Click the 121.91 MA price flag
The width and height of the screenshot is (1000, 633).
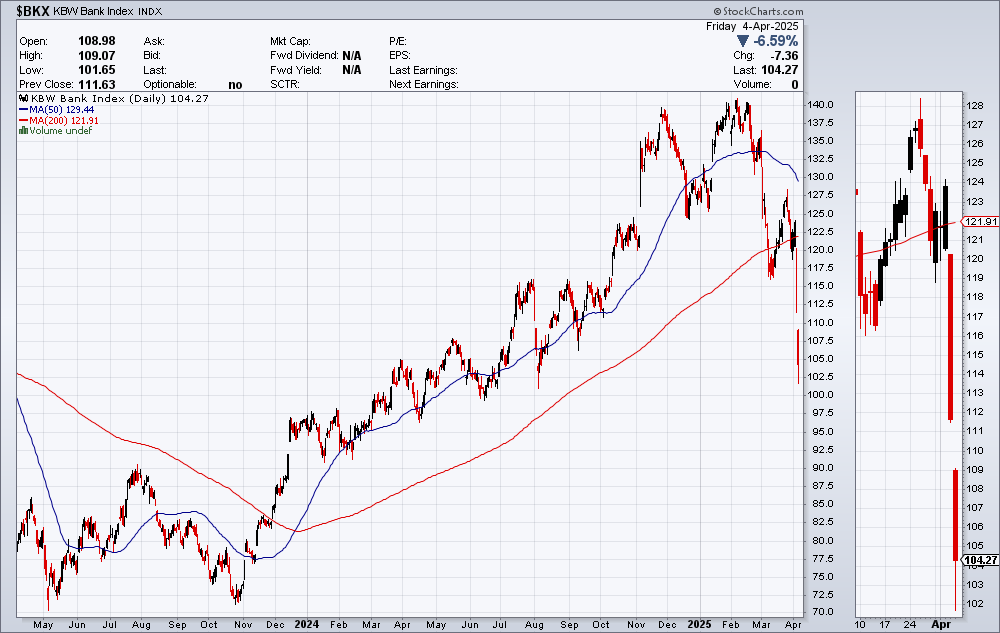(980, 222)
